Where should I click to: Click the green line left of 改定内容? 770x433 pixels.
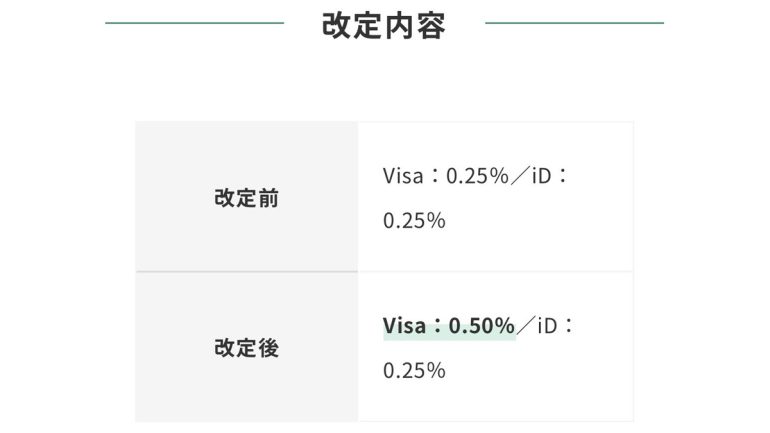[194, 22]
